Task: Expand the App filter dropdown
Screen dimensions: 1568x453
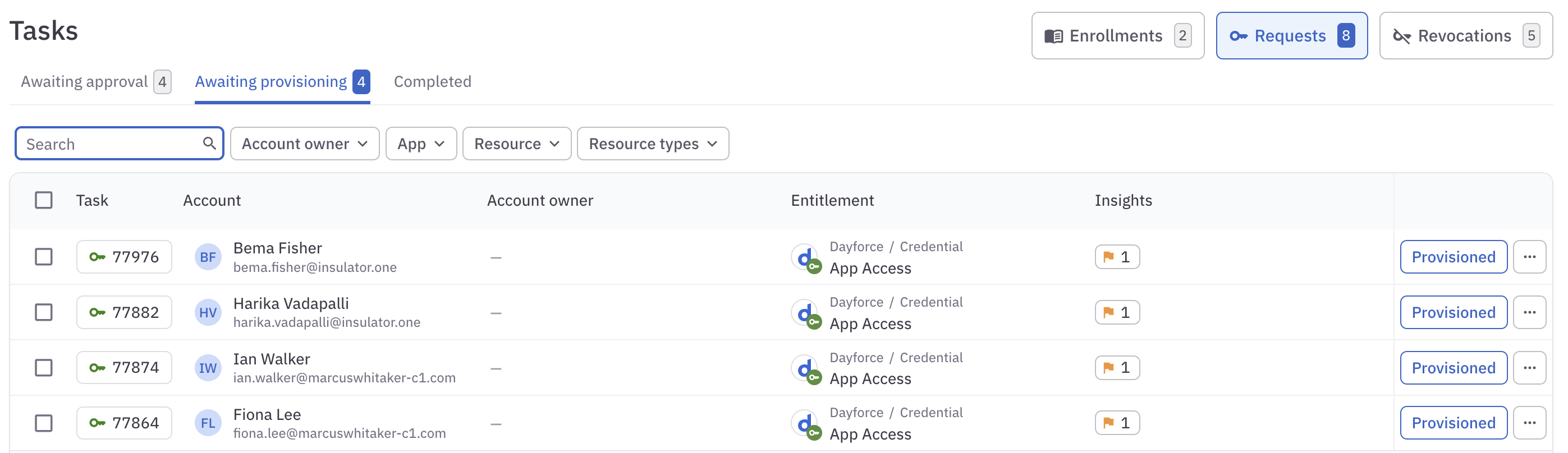Action: (x=420, y=144)
